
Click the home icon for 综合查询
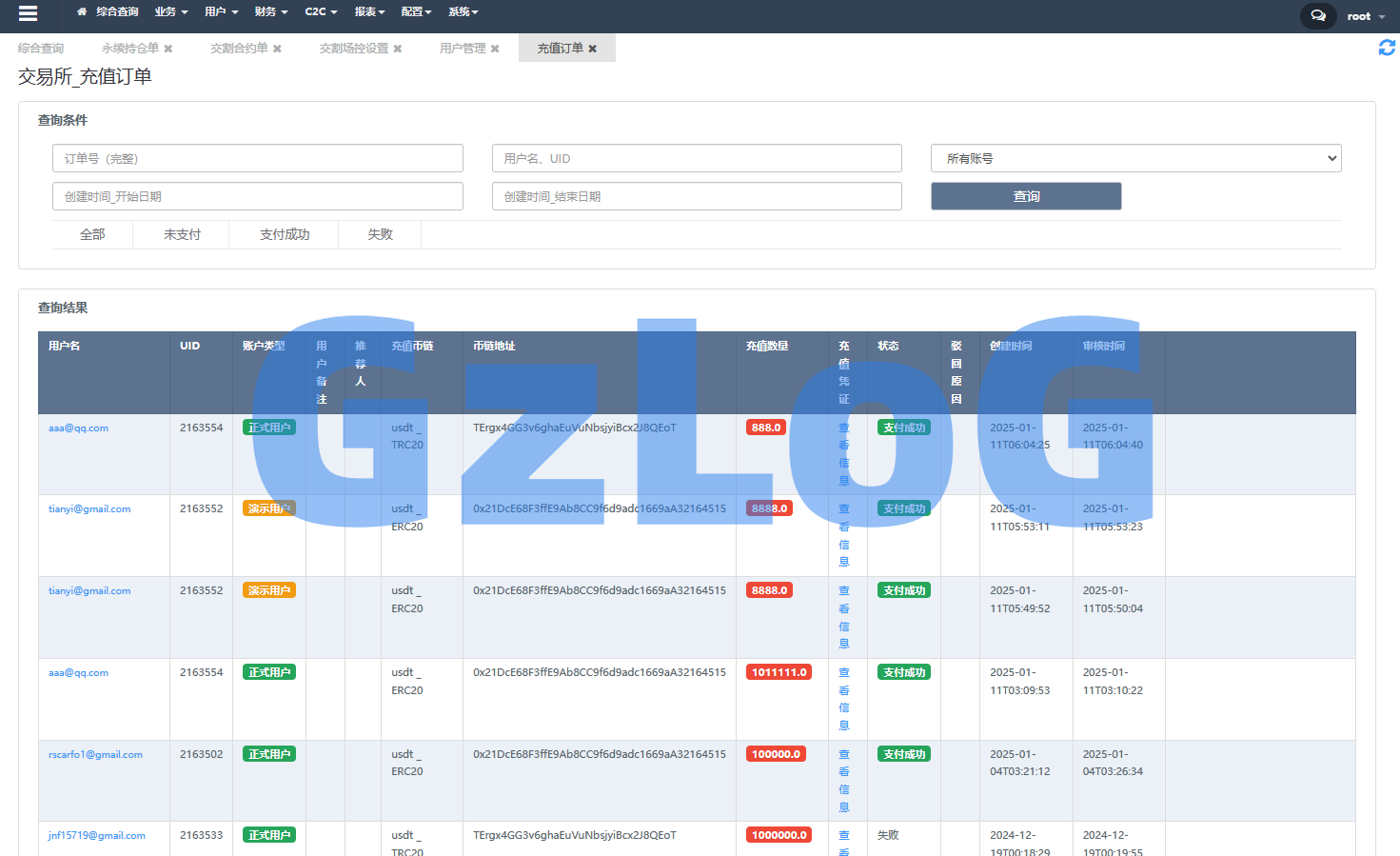(82, 12)
